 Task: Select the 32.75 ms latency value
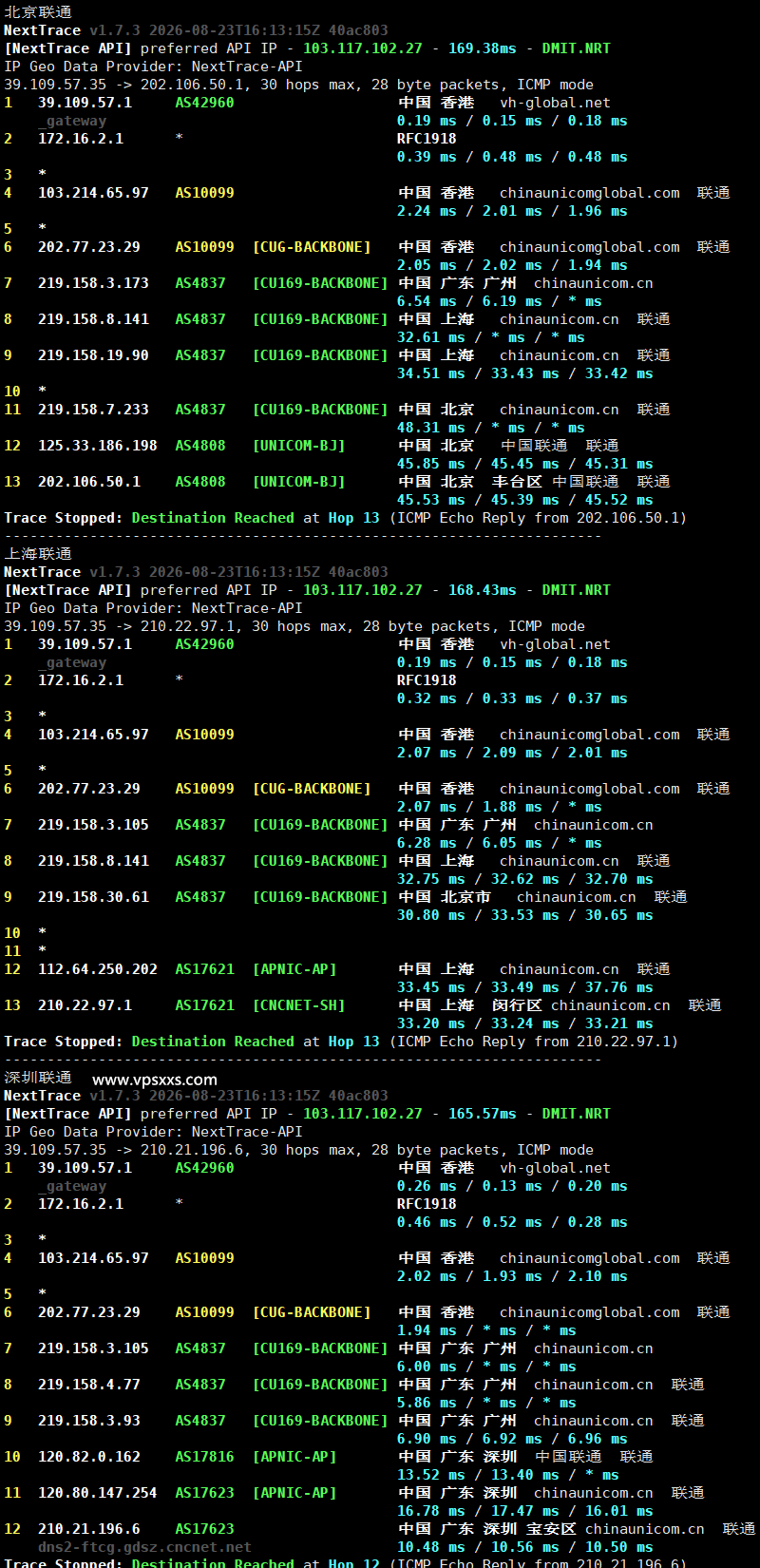[x=431, y=879]
